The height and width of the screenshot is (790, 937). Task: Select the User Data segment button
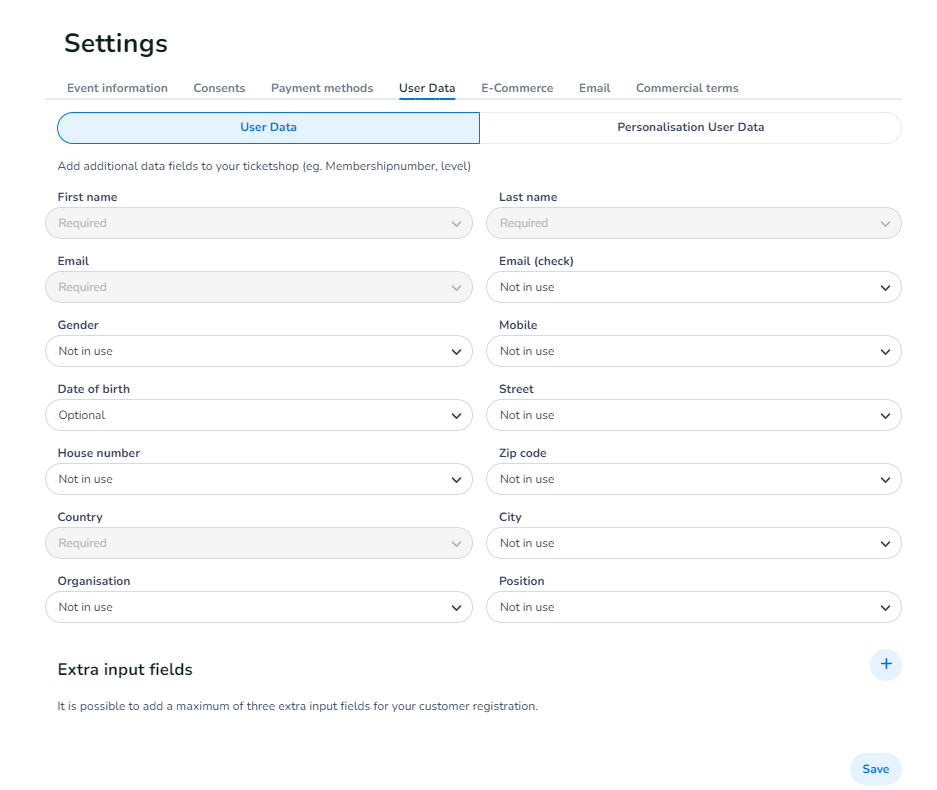tap(268, 128)
